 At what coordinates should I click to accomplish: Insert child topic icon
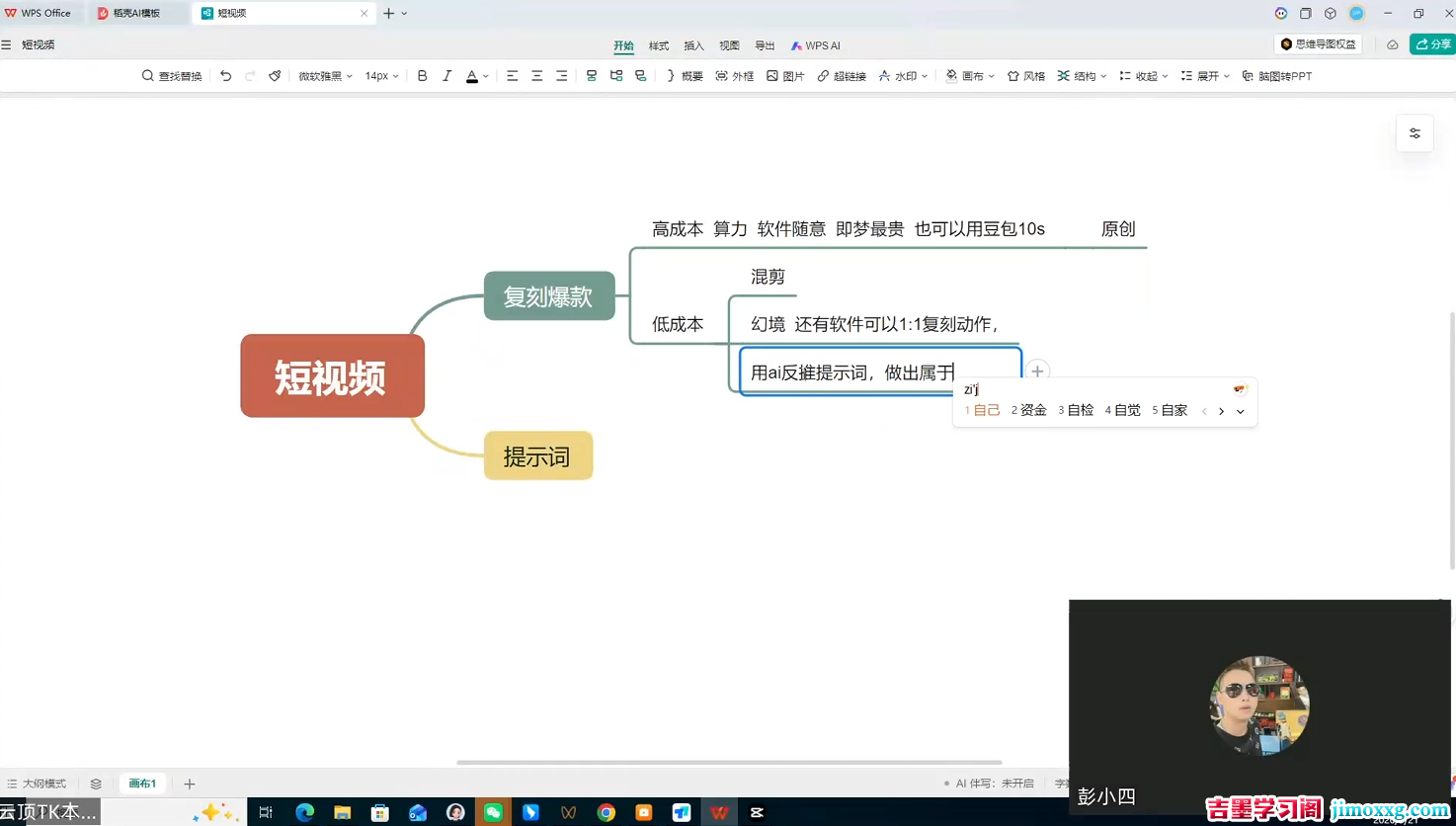[615, 76]
